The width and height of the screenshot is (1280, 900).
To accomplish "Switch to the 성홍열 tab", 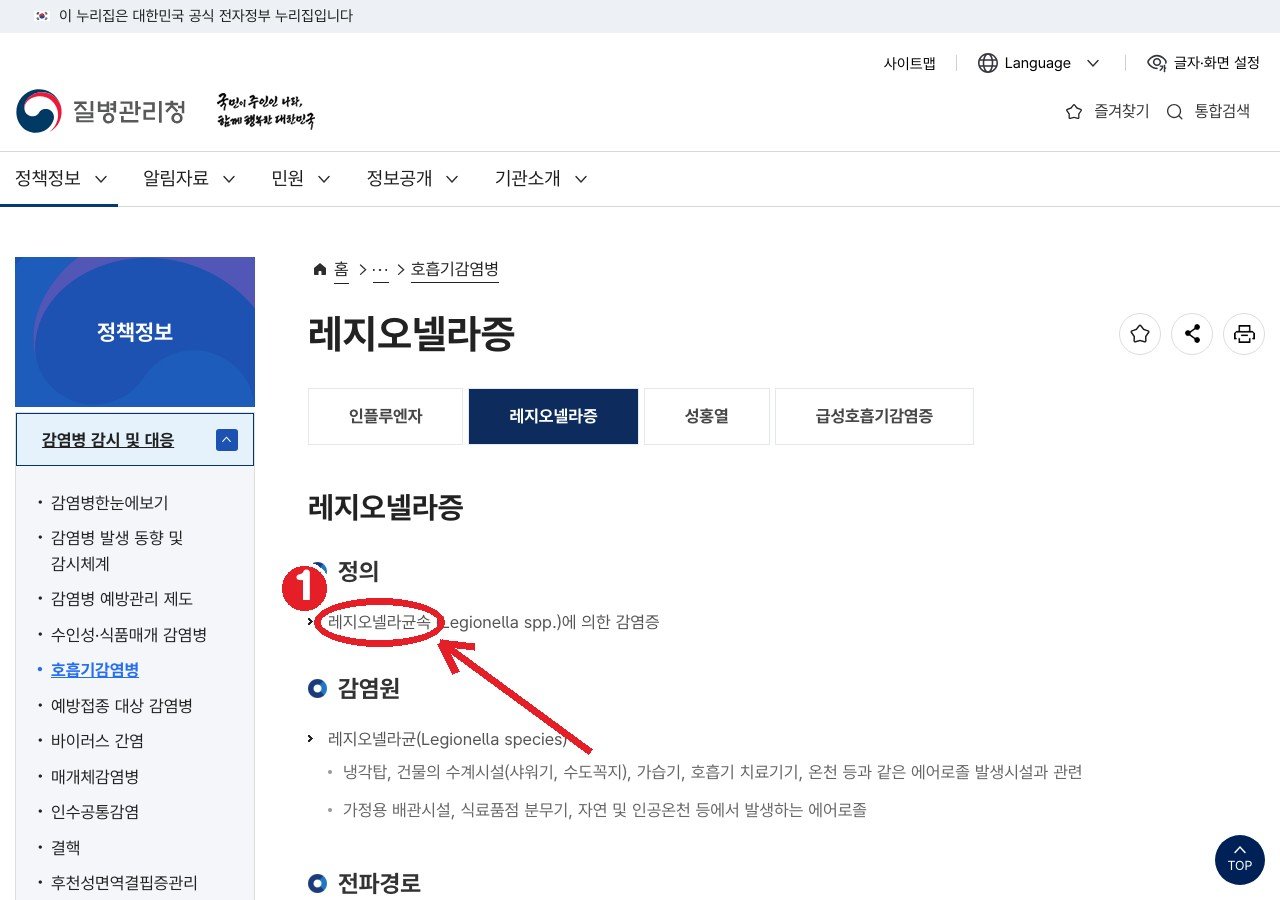I will point(707,416).
